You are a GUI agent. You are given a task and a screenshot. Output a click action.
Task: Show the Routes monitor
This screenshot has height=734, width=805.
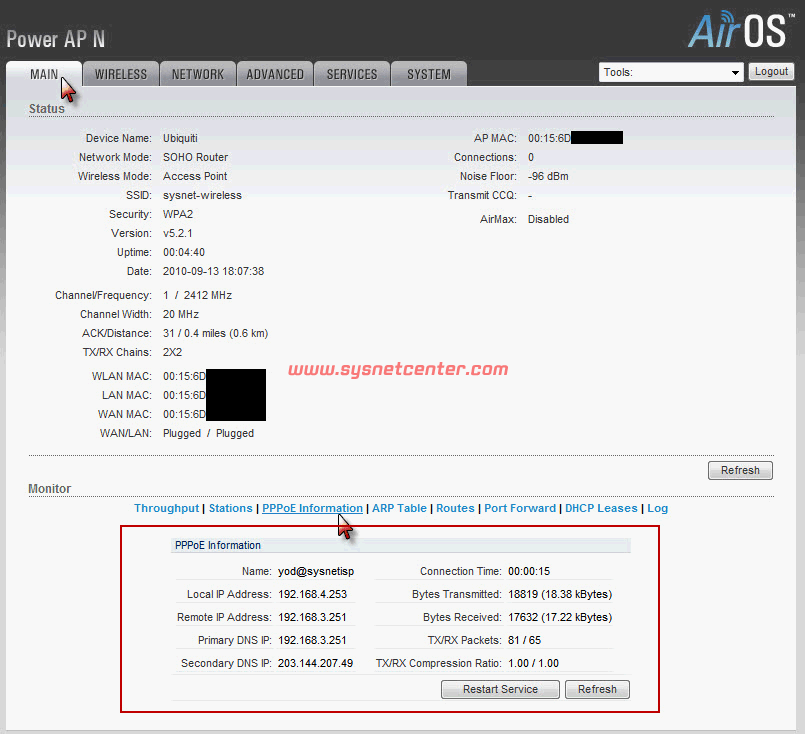(x=455, y=508)
